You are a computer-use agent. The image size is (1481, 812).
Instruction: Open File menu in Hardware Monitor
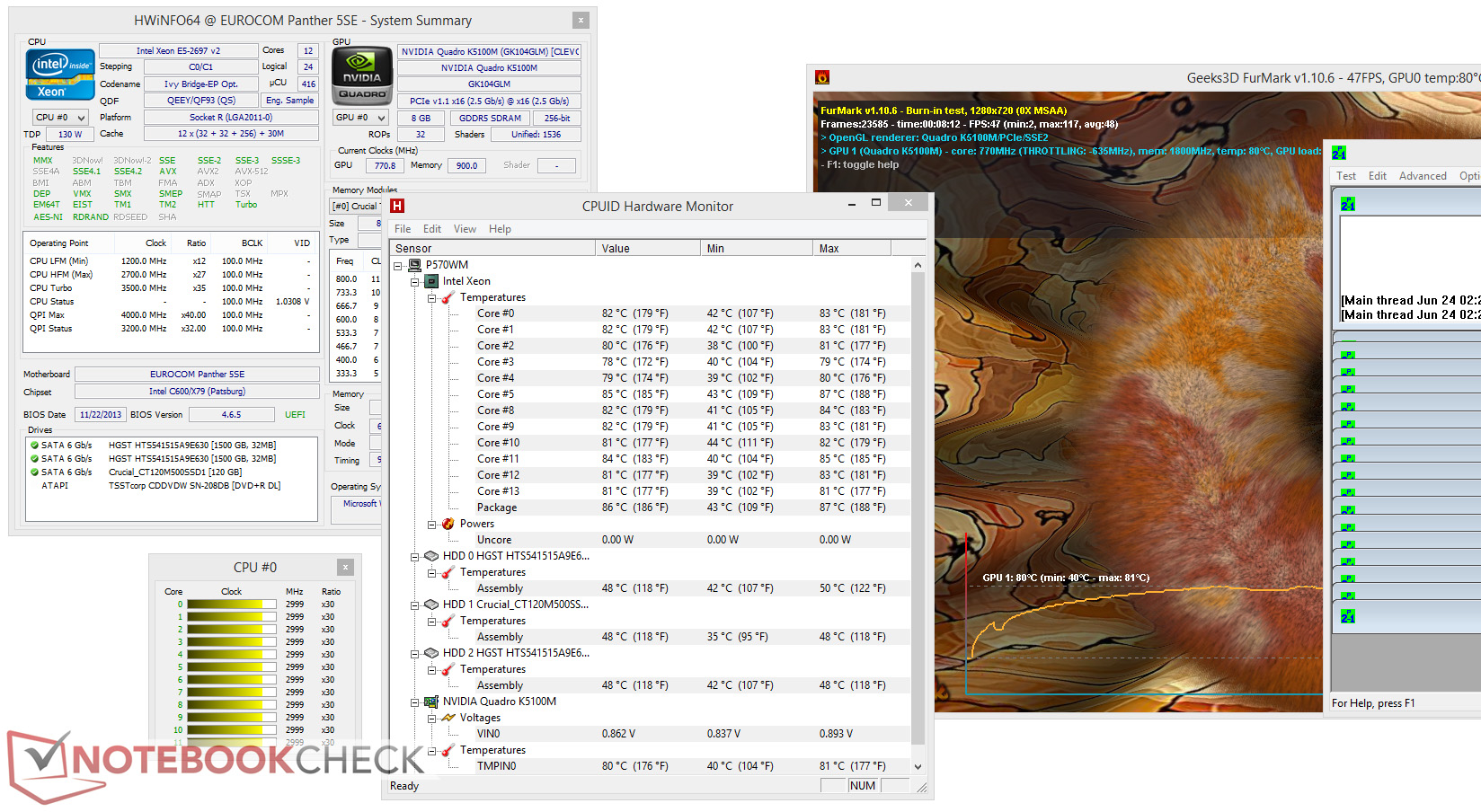coord(403,229)
